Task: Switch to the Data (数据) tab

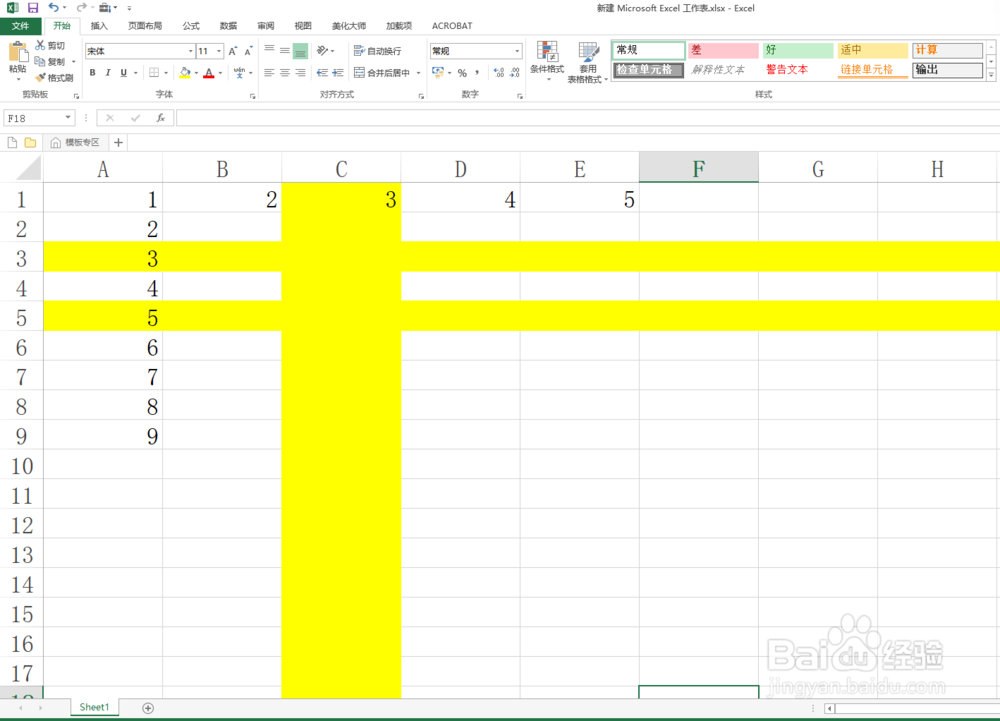Action: [x=228, y=26]
